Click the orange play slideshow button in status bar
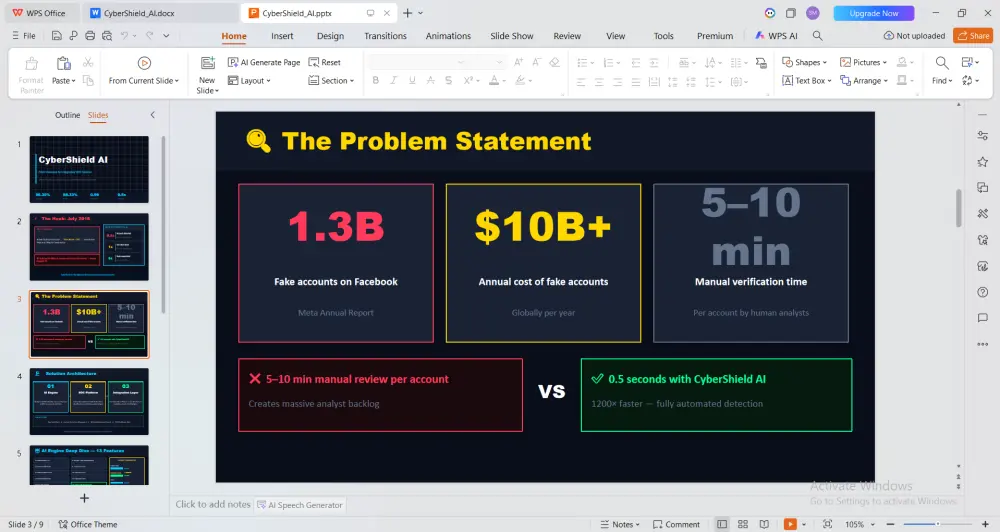The width and height of the screenshot is (1000, 532). (790, 524)
